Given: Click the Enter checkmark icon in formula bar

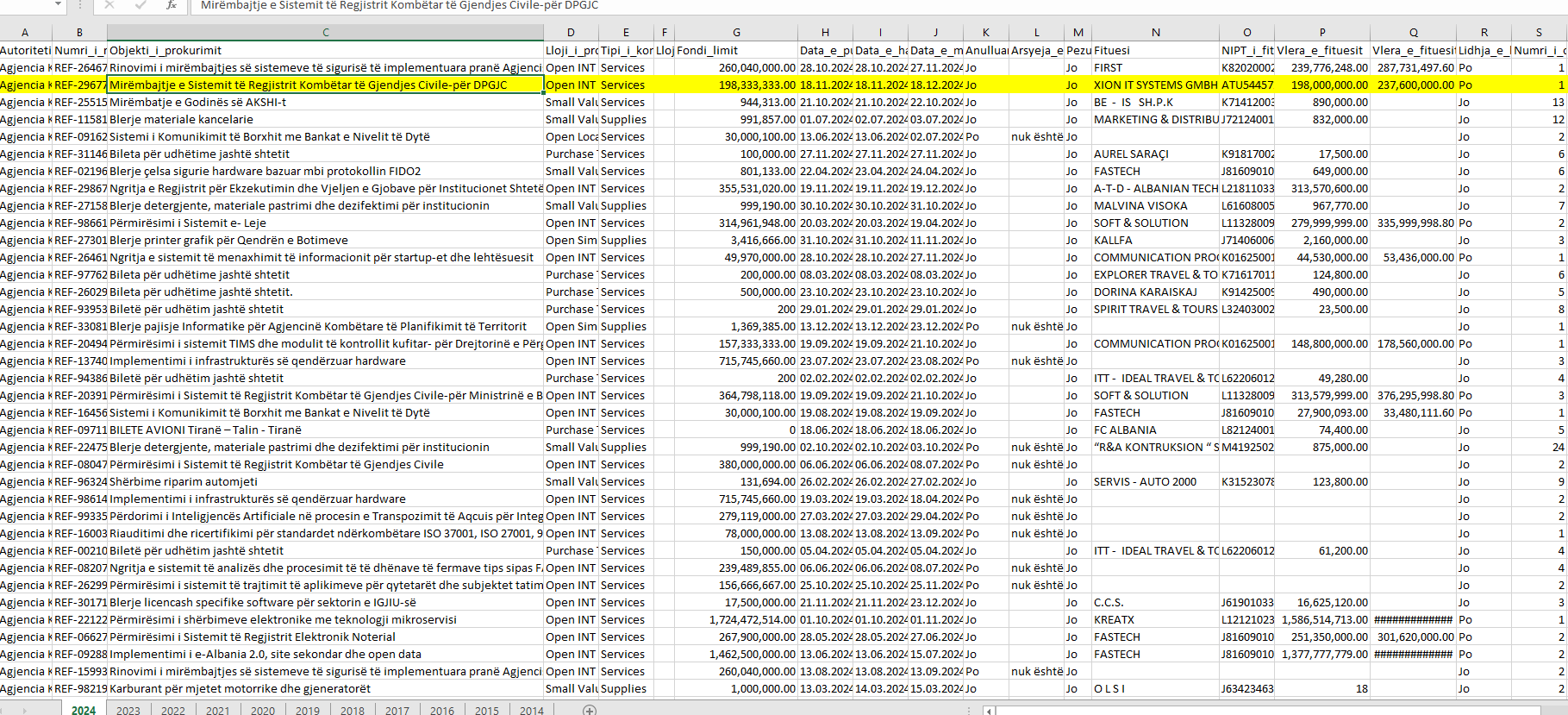Looking at the screenshot, I should pyautogui.click(x=141, y=5).
